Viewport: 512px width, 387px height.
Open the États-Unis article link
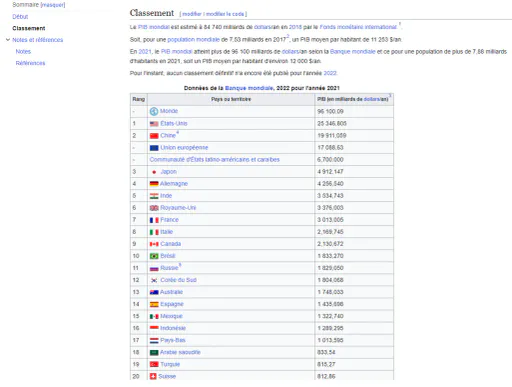(174, 124)
